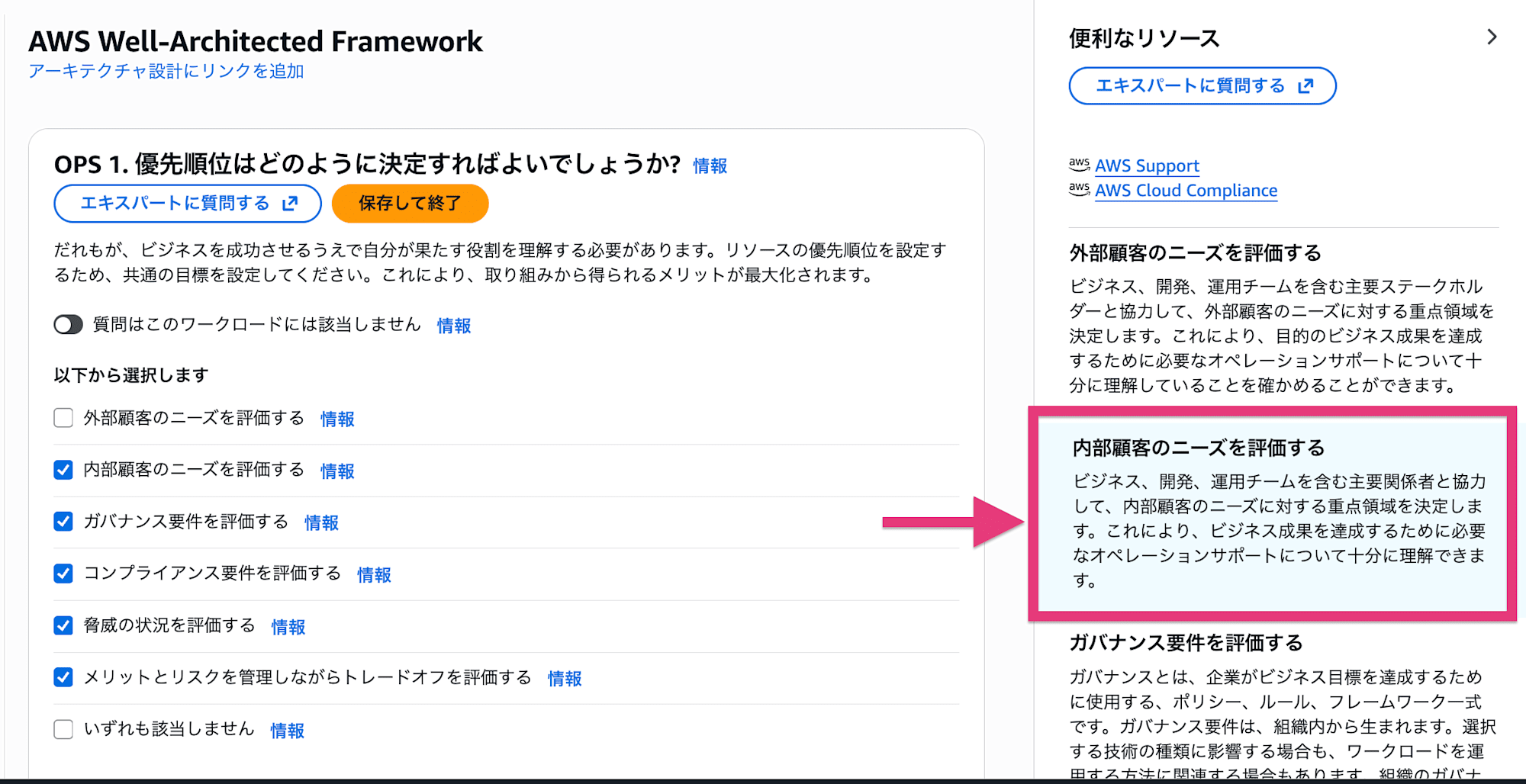Click the 保存して終了 button

click(x=410, y=204)
